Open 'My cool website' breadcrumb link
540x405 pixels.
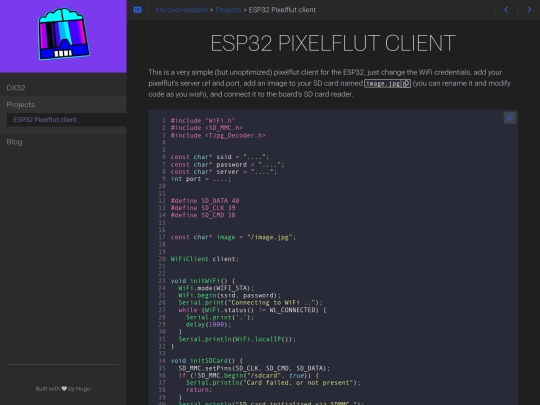pyautogui.click(x=181, y=10)
